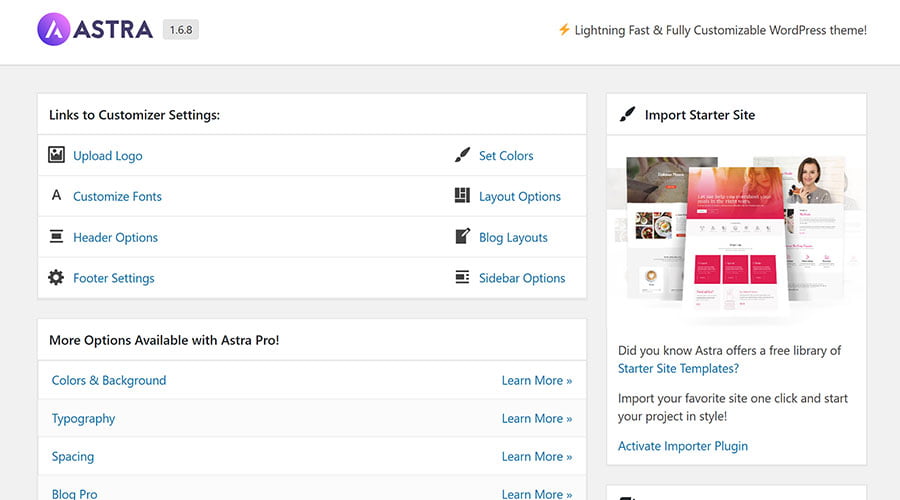The width and height of the screenshot is (900, 500).
Task: Open the Upload Logo link
Action: [107, 156]
